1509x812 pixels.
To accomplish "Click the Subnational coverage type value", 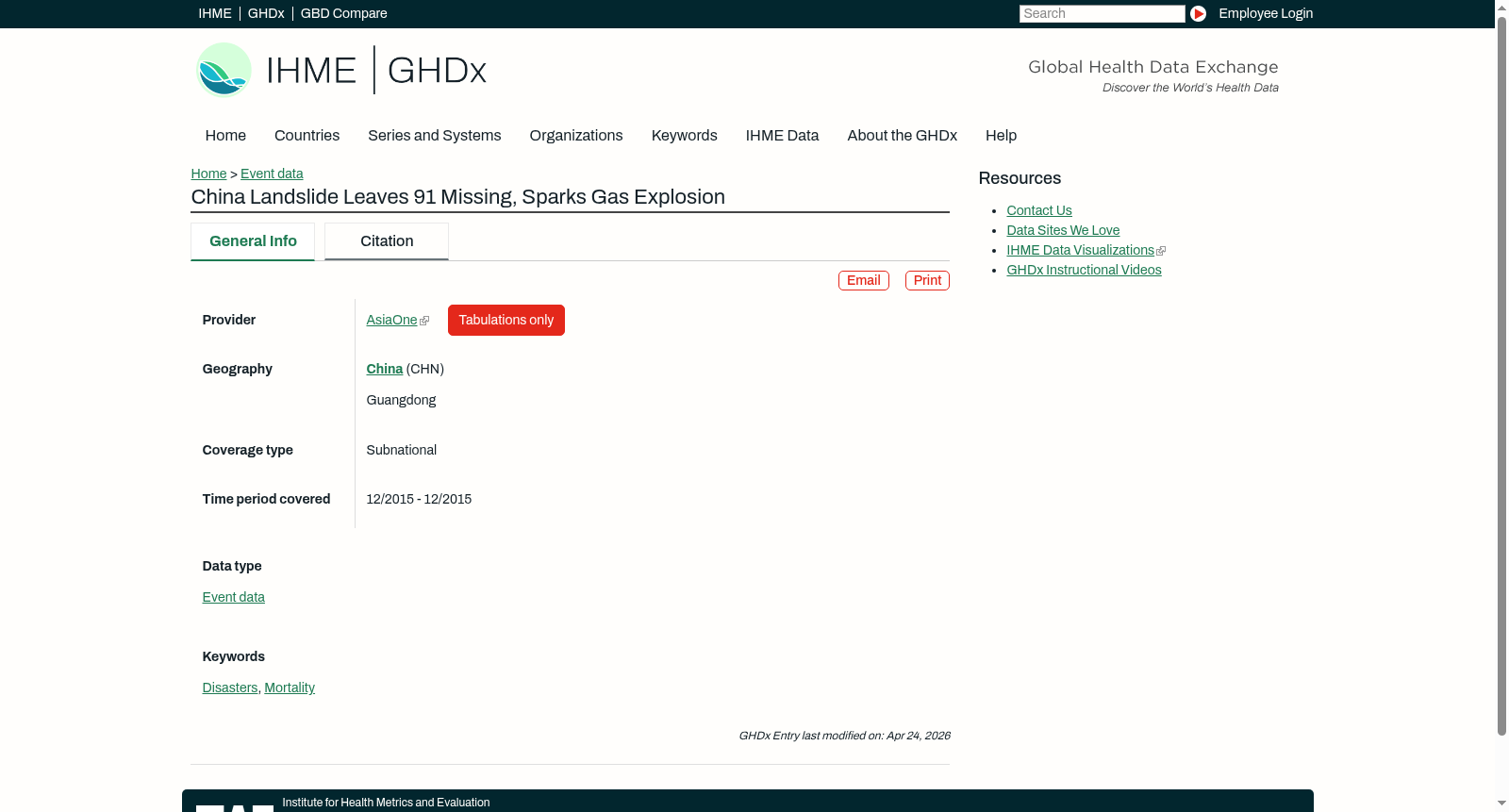I will 401,450.
